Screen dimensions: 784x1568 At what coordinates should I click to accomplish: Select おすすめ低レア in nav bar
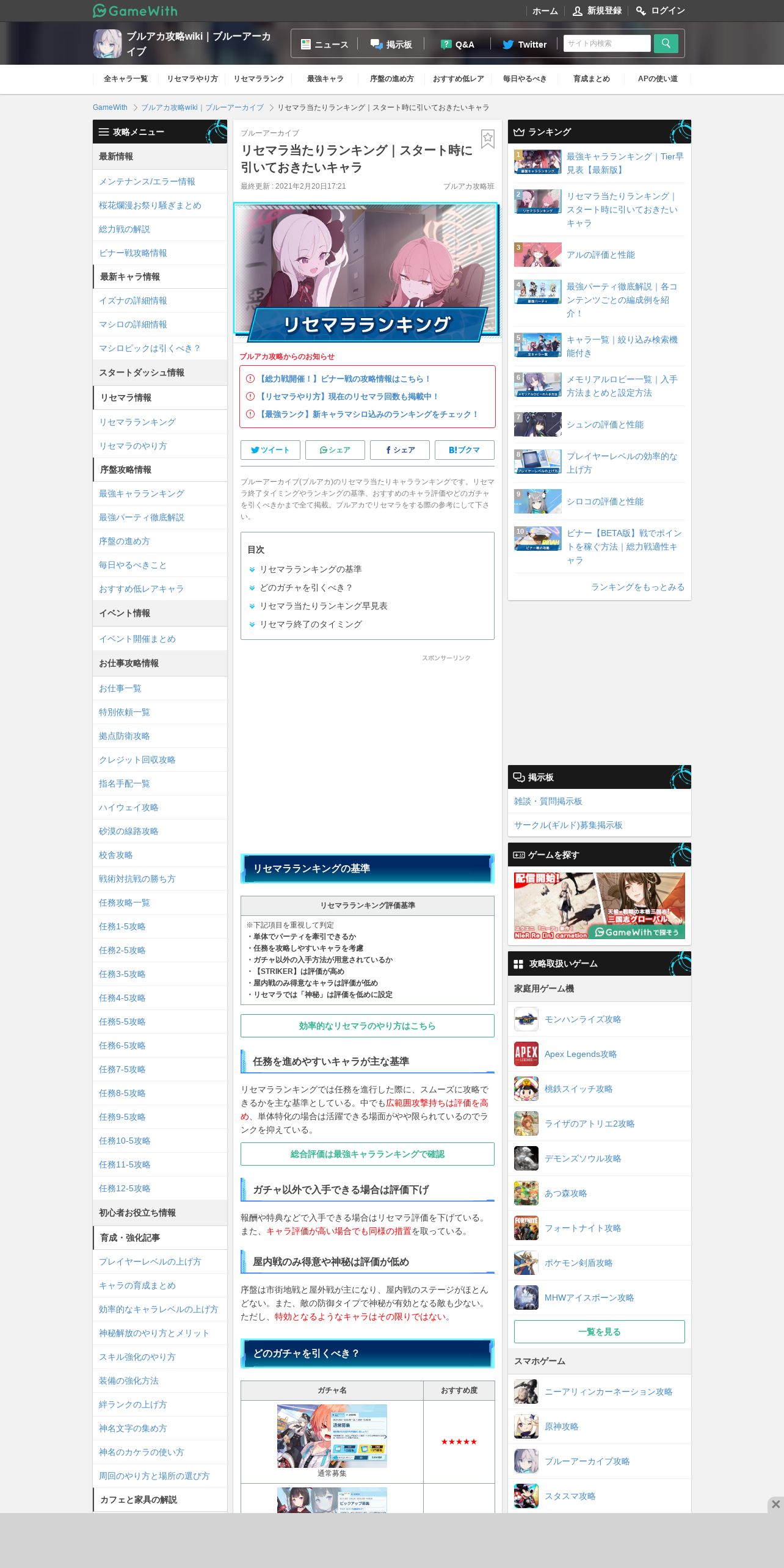459,79
